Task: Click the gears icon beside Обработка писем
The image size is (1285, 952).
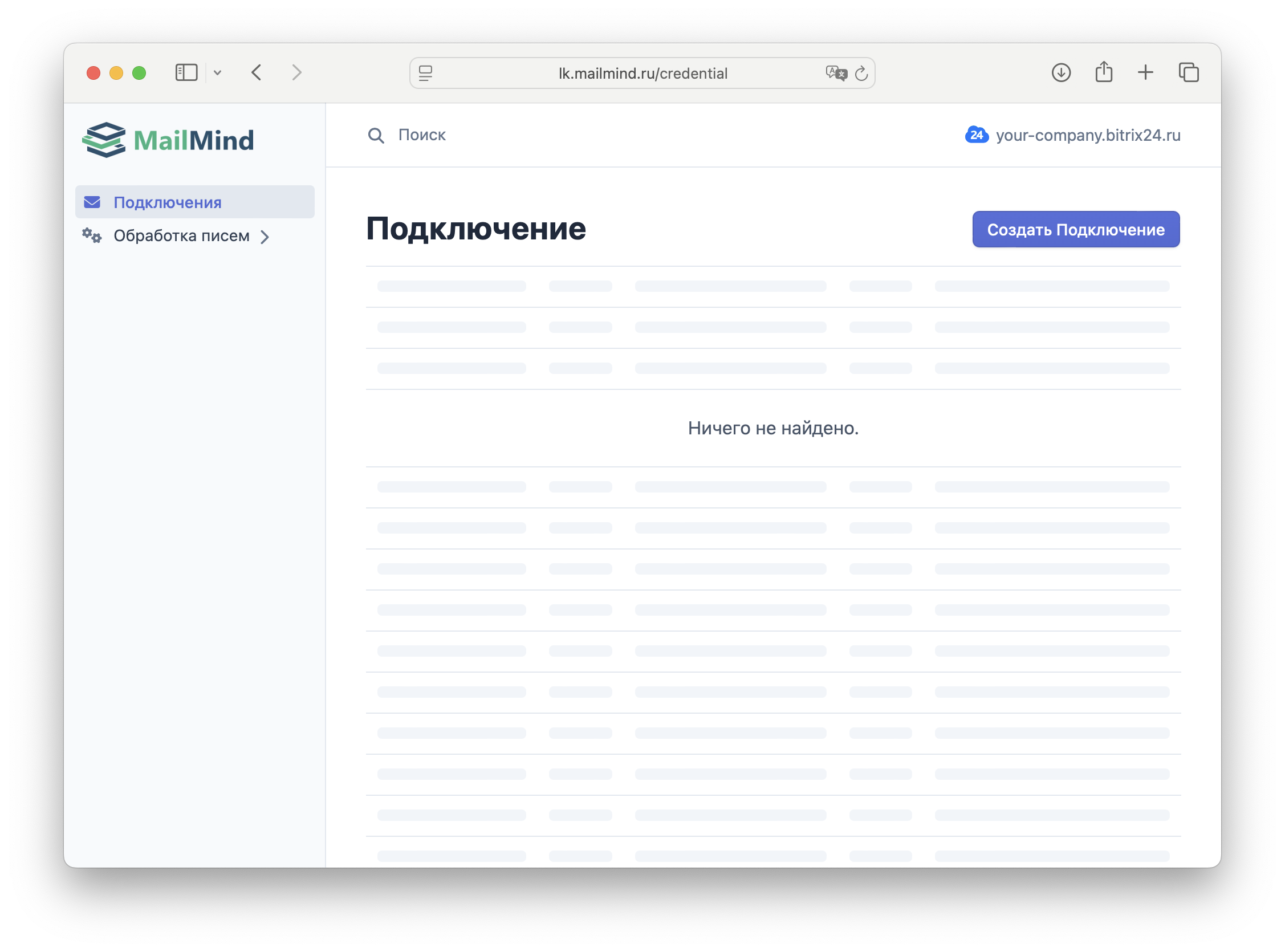Action: (91, 235)
